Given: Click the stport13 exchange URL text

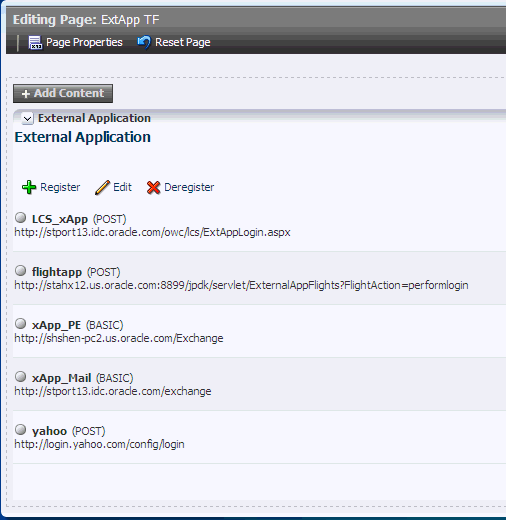Looking at the screenshot, I should click(x=113, y=391).
